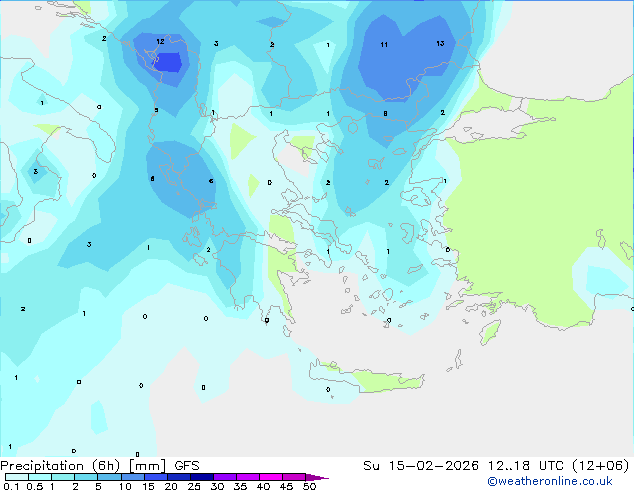Click the over-50 arrow tip of the legend

click(317, 477)
